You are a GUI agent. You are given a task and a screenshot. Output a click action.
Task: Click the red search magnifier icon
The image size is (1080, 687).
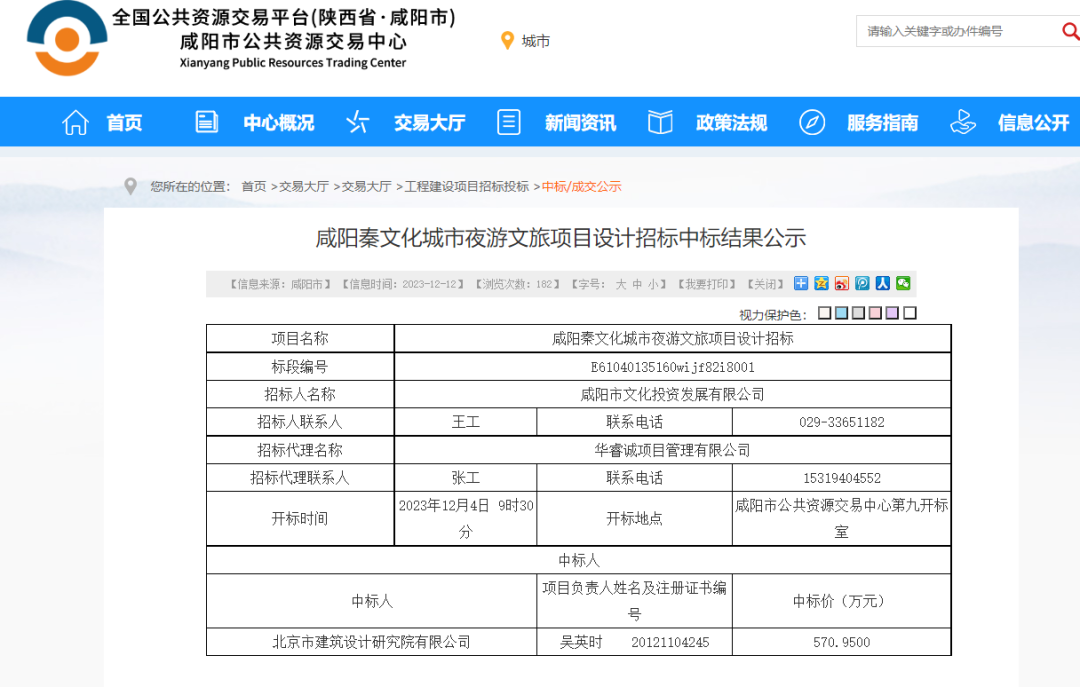pyautogui.click(x=1071, y=31)
